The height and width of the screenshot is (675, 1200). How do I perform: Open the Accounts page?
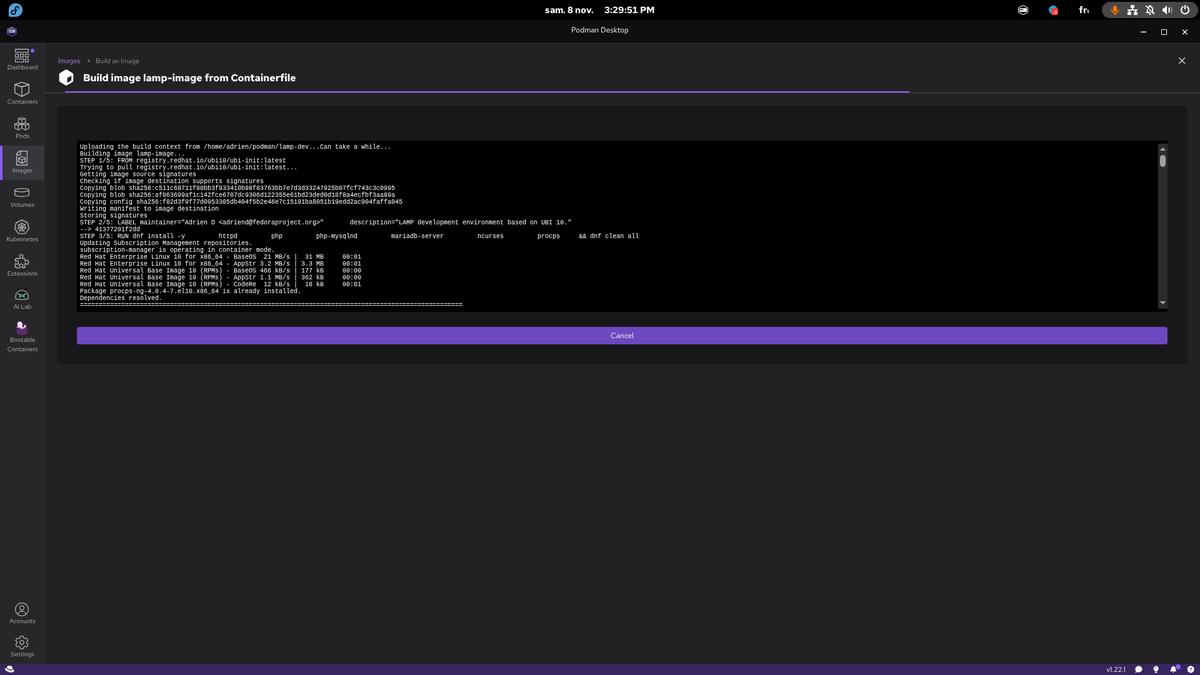point(22,613)
